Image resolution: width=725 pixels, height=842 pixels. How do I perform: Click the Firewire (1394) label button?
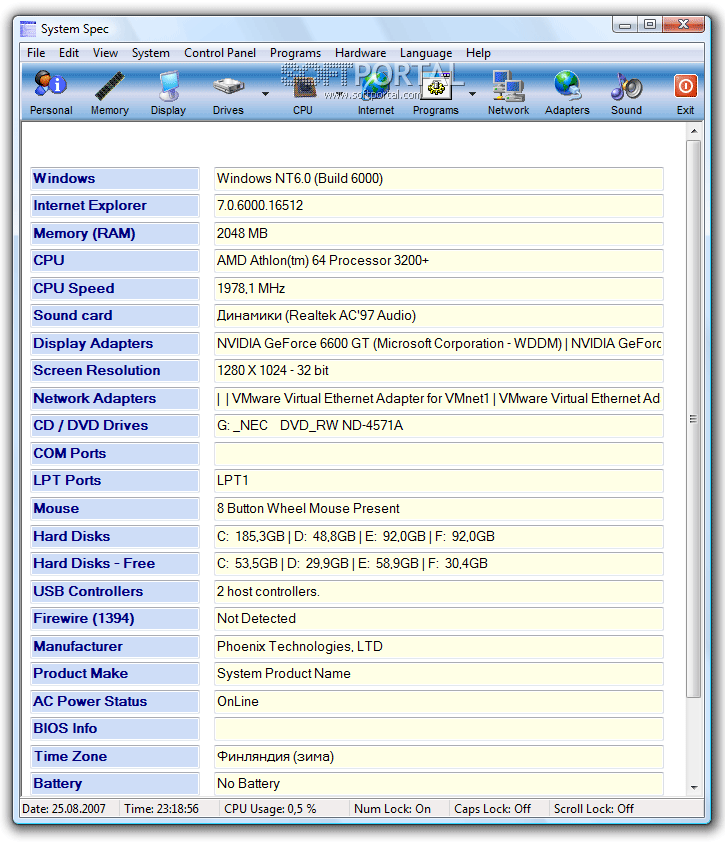point(115,619)
